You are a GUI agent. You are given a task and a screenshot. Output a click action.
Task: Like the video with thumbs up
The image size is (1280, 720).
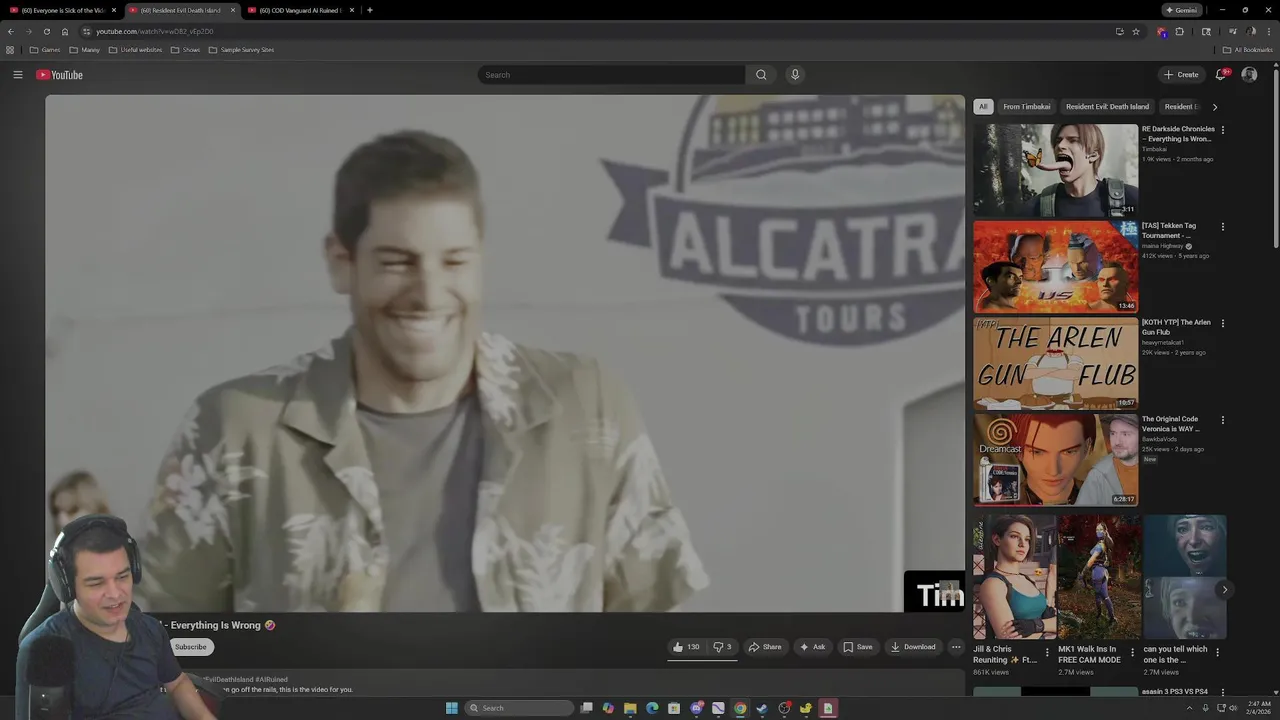tap(686, 647)
